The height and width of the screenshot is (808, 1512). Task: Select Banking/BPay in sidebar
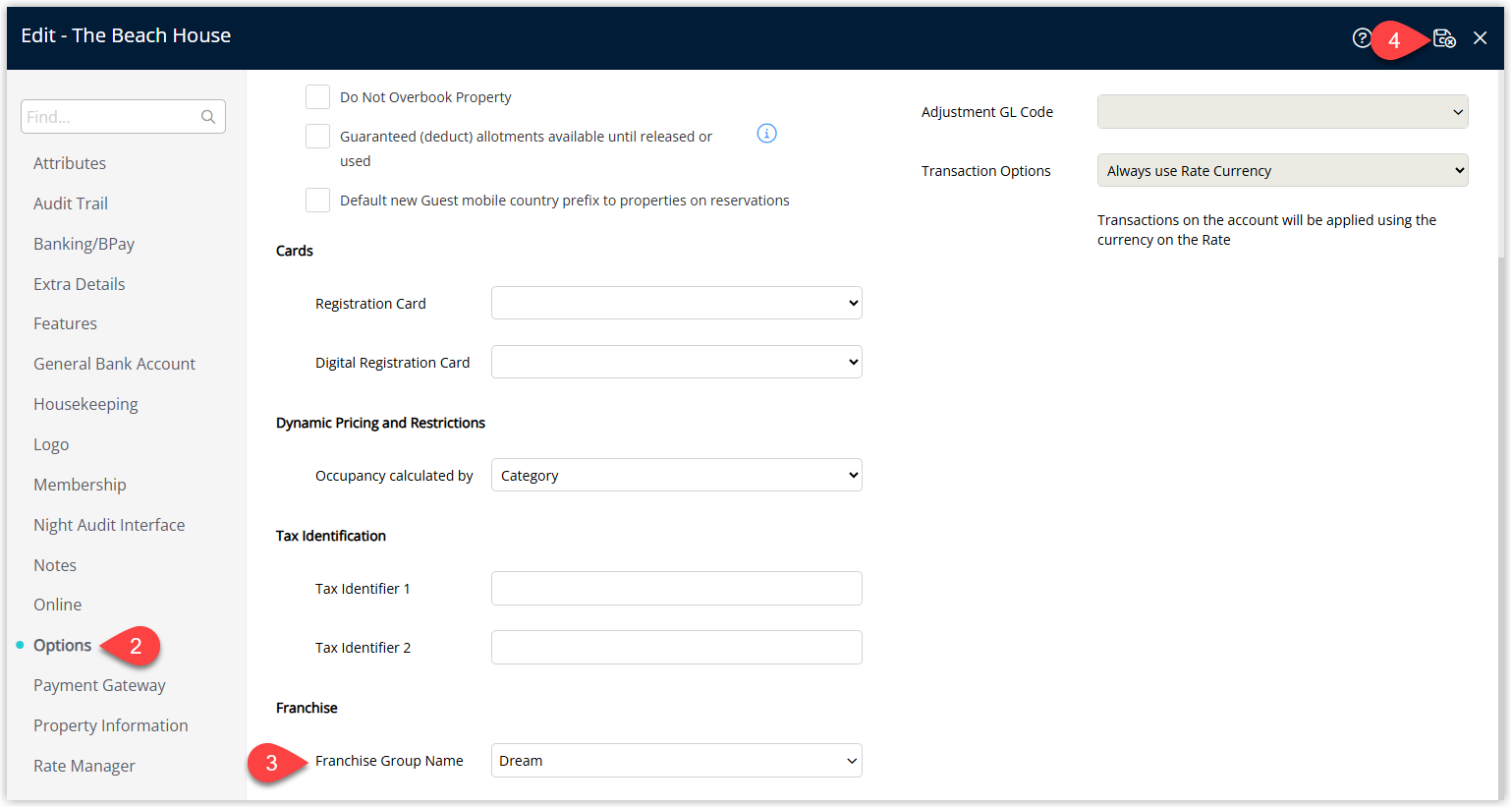click(x=84, y=244)
